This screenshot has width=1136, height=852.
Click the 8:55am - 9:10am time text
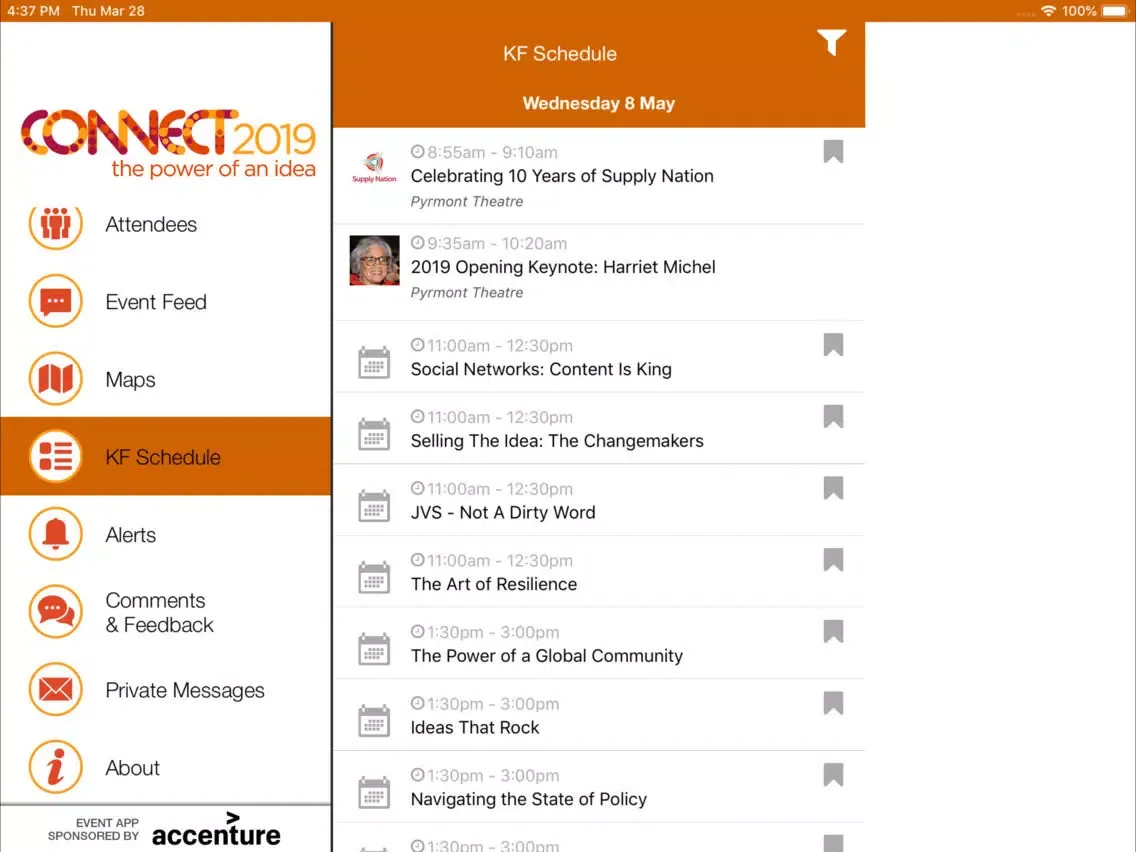pyautogui.click(x=492, y=153)
